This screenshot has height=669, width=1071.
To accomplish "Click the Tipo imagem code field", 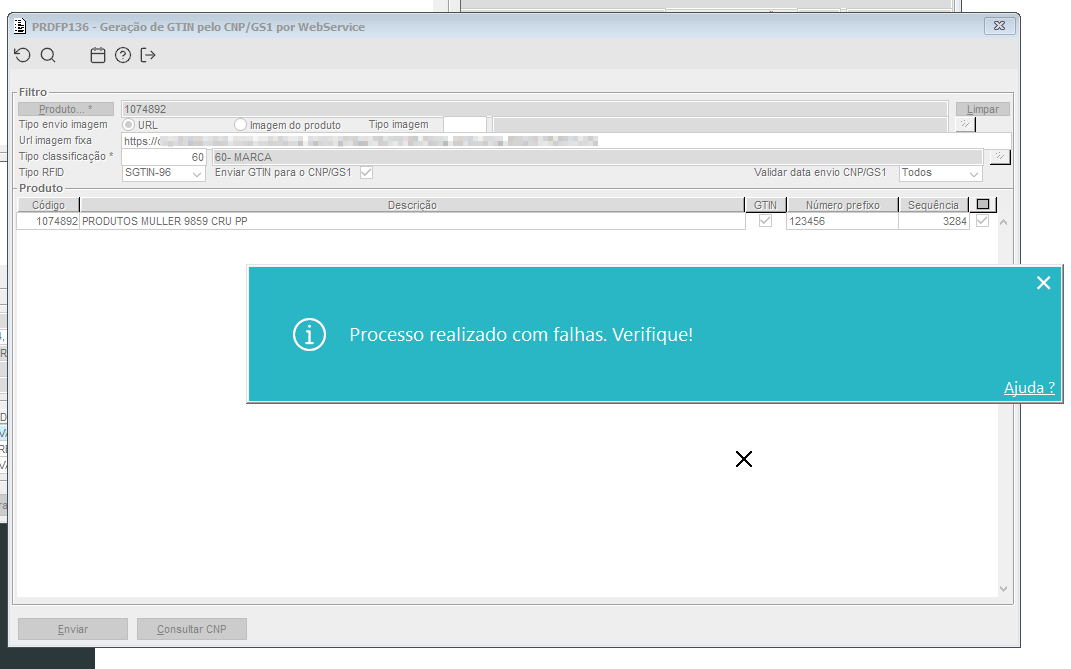I will pos(464,125).
